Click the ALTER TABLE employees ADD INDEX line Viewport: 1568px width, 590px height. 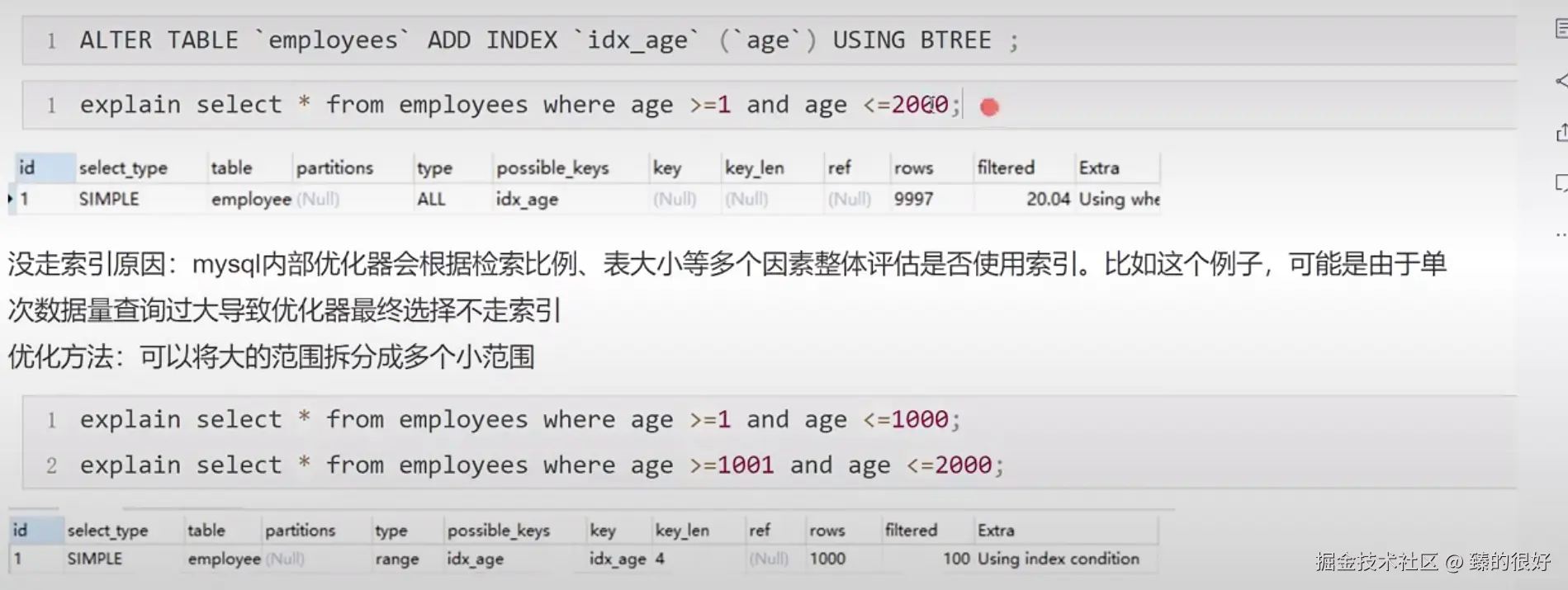[549, 40]
